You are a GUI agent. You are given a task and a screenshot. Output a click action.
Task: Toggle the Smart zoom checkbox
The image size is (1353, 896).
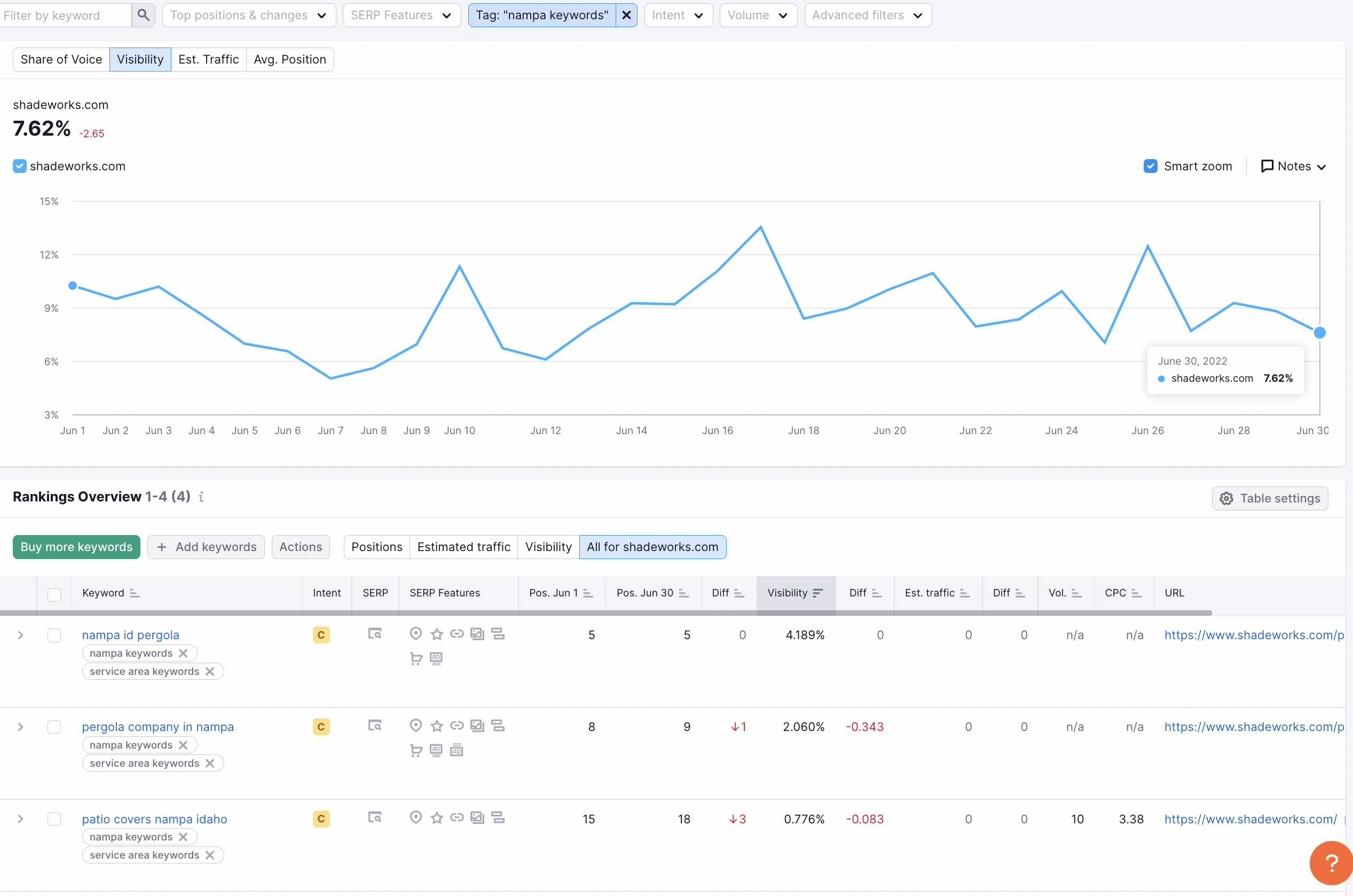[1150, 166]
